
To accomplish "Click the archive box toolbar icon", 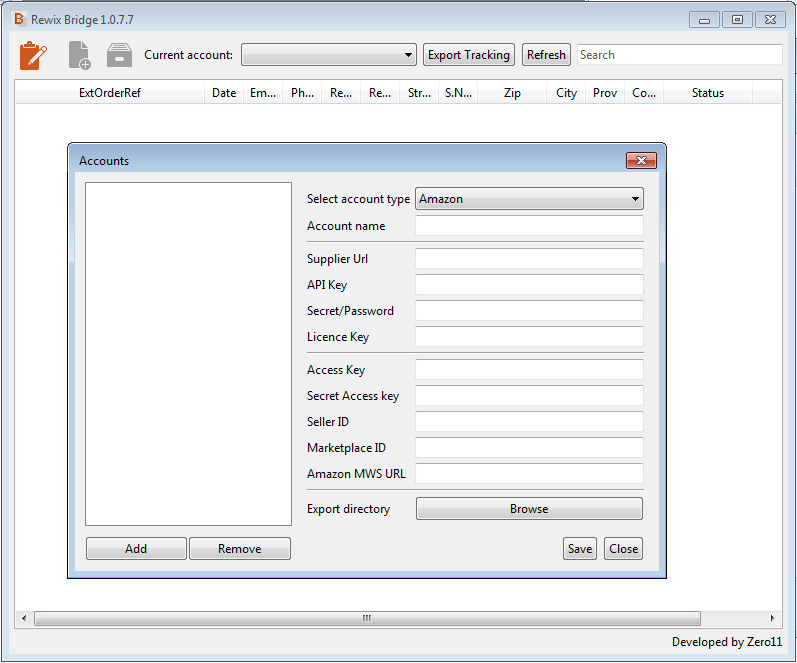I will click(x=119, y=55).
